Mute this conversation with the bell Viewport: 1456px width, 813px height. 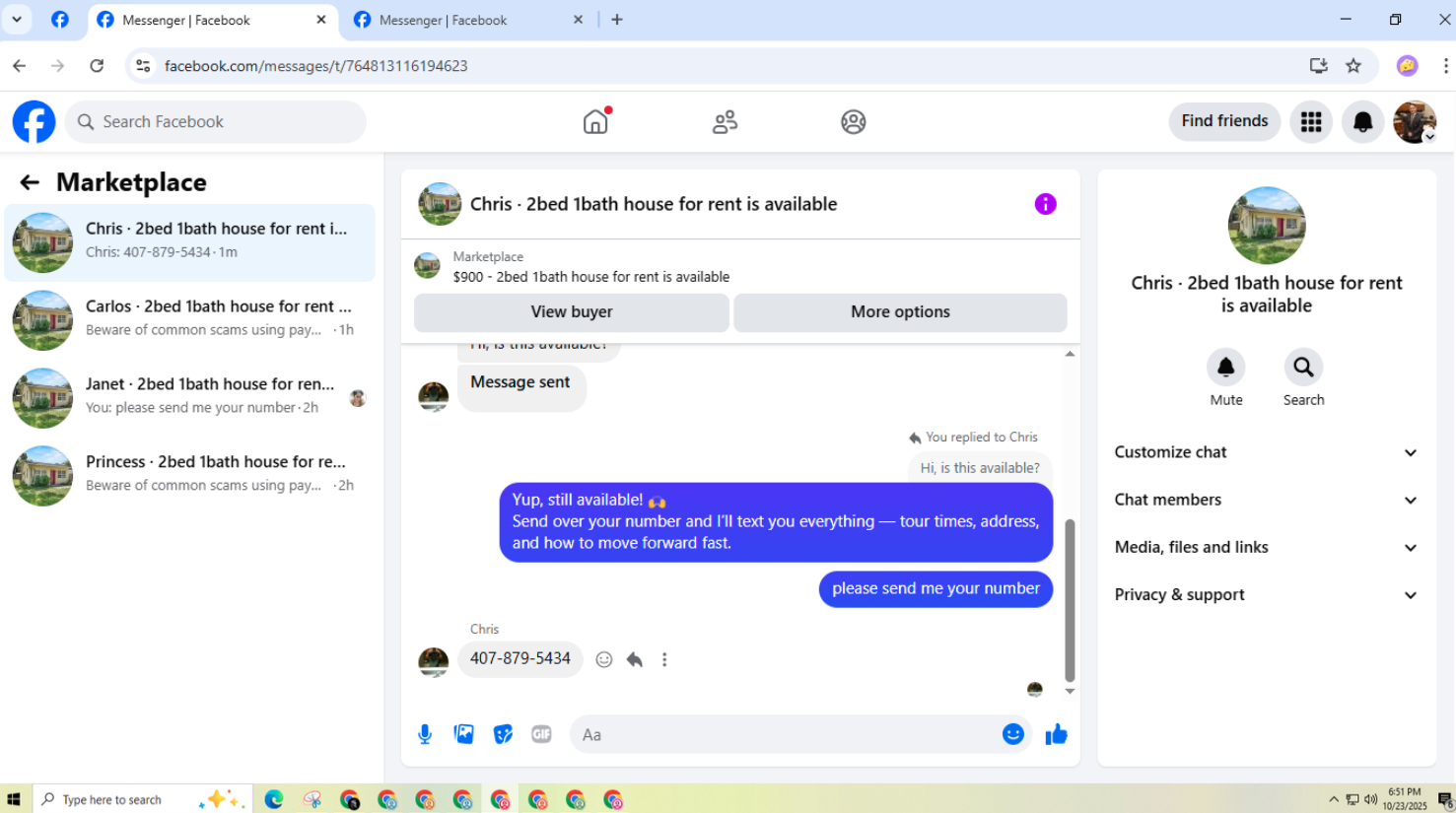pyautogui.click(x=1226, y=368)
